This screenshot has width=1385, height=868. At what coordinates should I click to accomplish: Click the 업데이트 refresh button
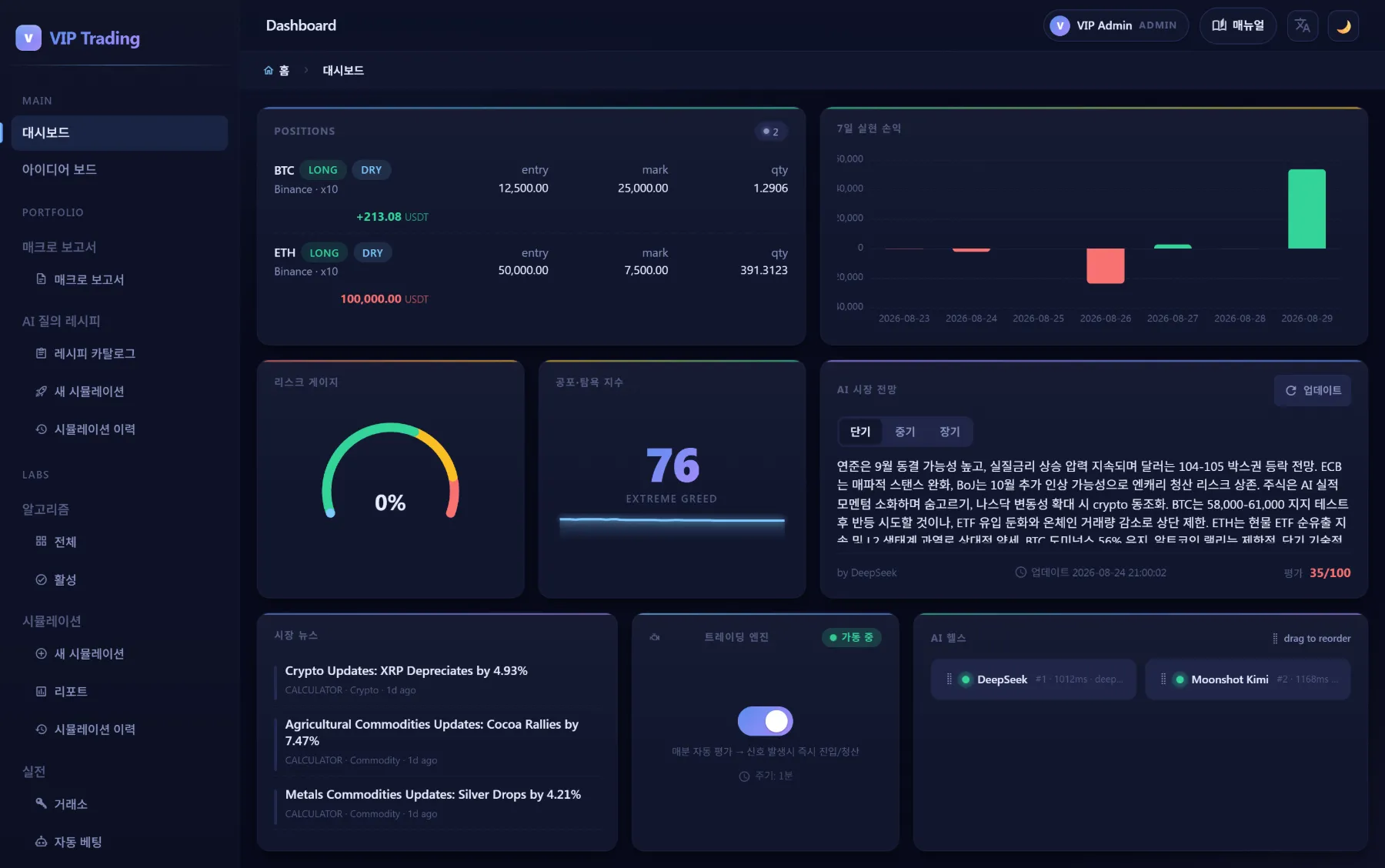click(x=1313, y=391)
